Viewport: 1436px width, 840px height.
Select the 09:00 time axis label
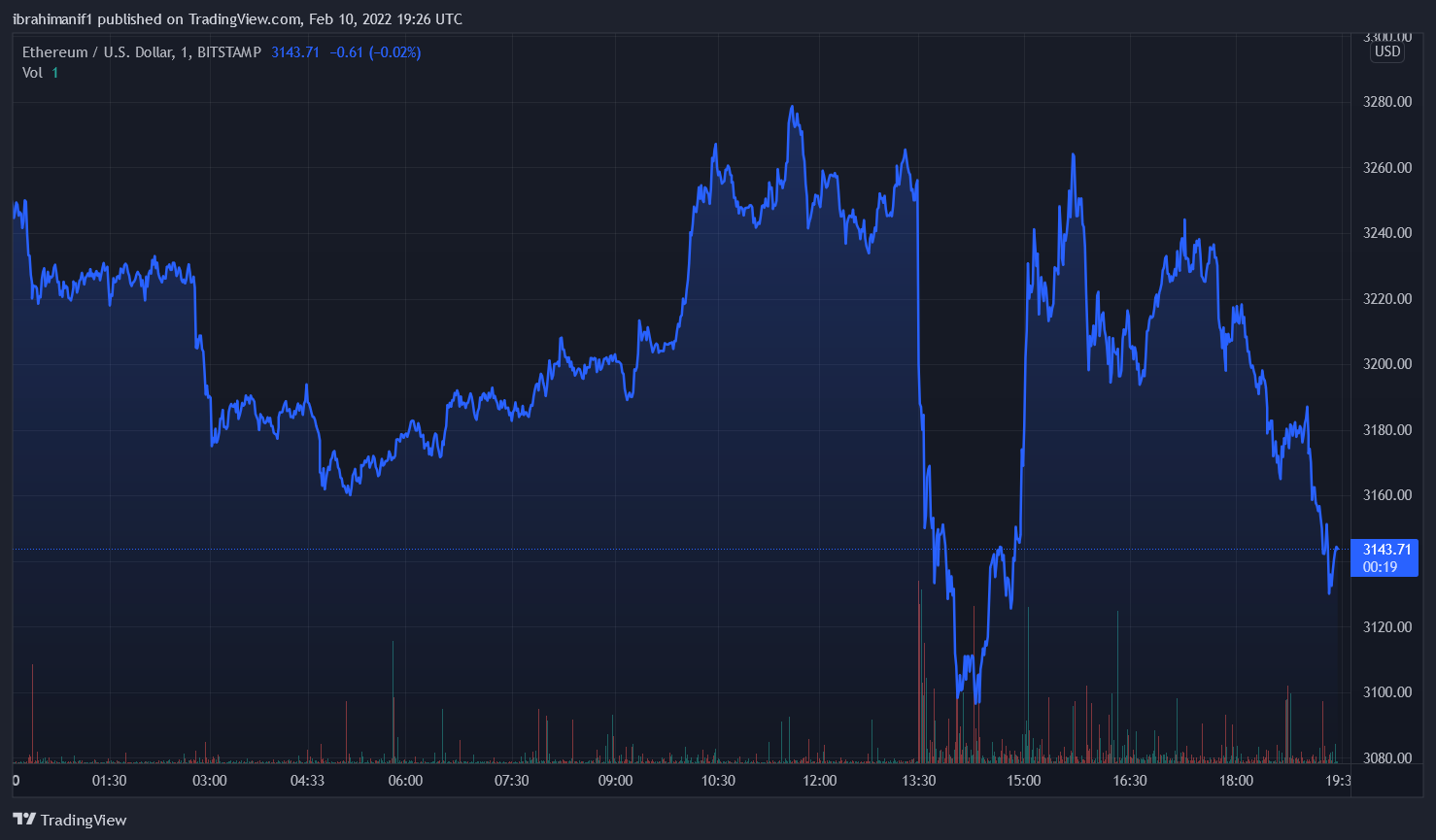point(615,781)
